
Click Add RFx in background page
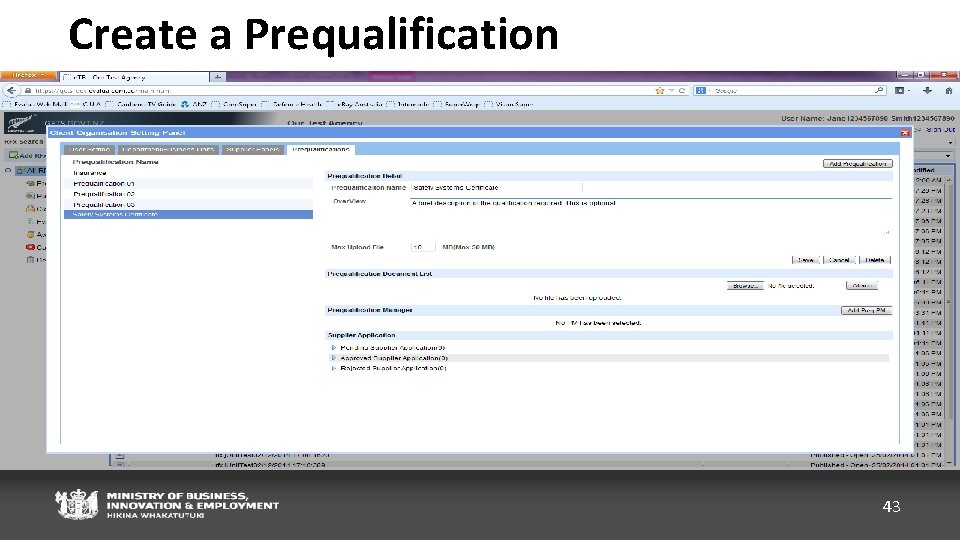tap(28, 156)
